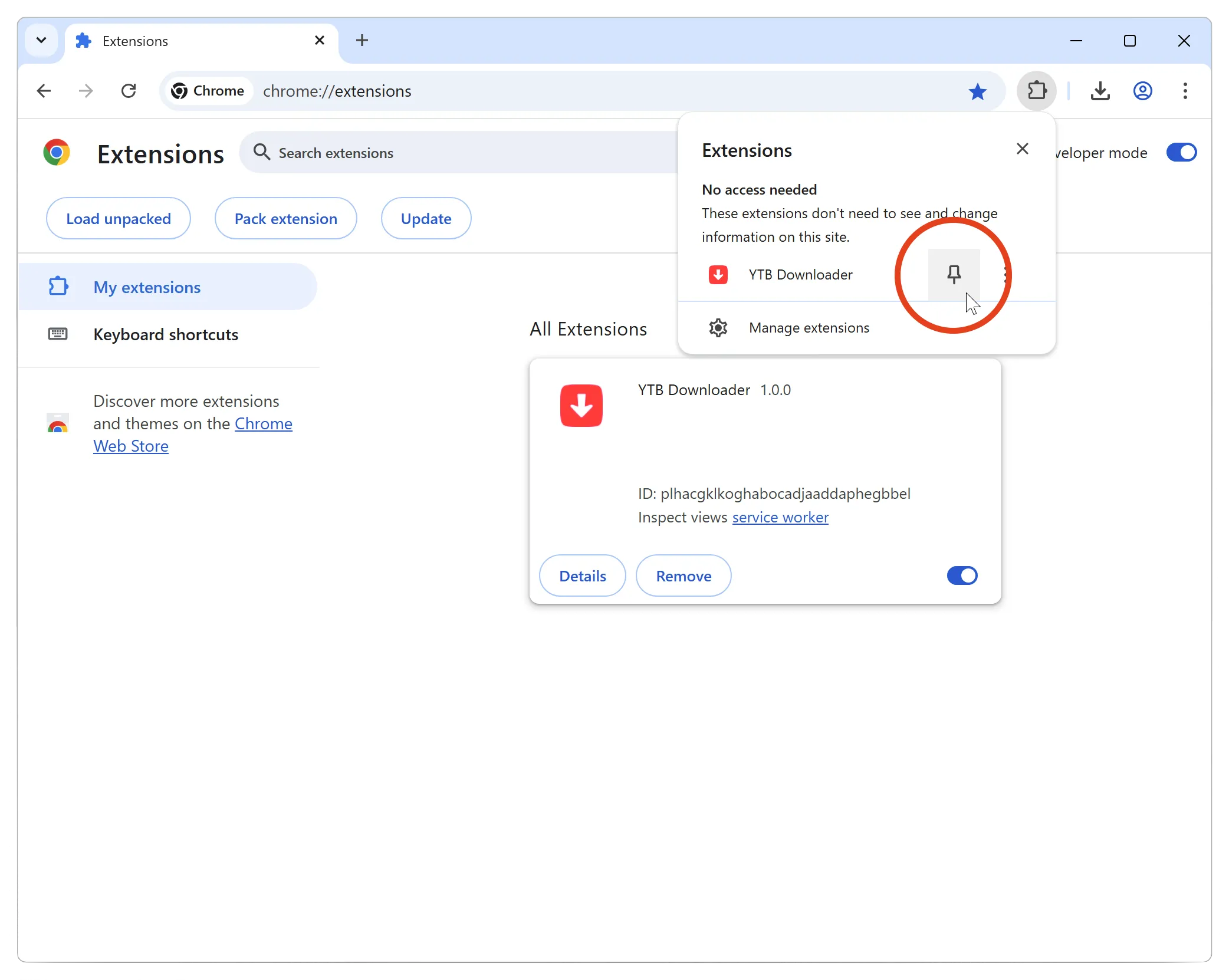Screen dimensions: 1229x980
Task: Go forward to next page
Action: 86,91
